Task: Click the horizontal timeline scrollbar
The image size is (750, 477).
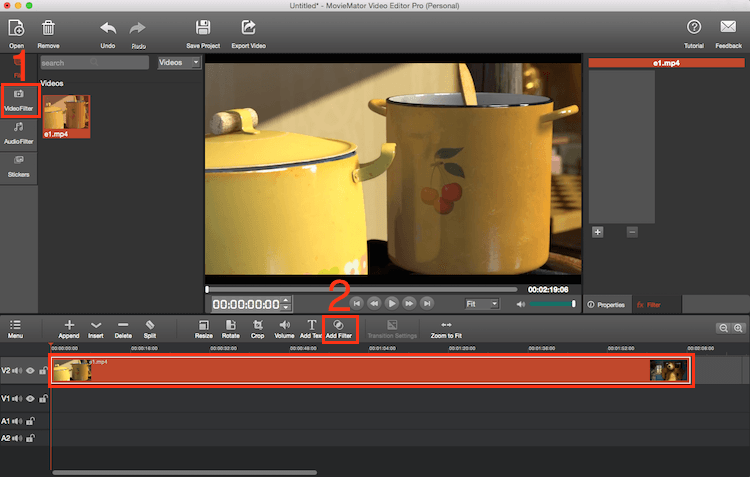Action: click(x=184, y=473)
